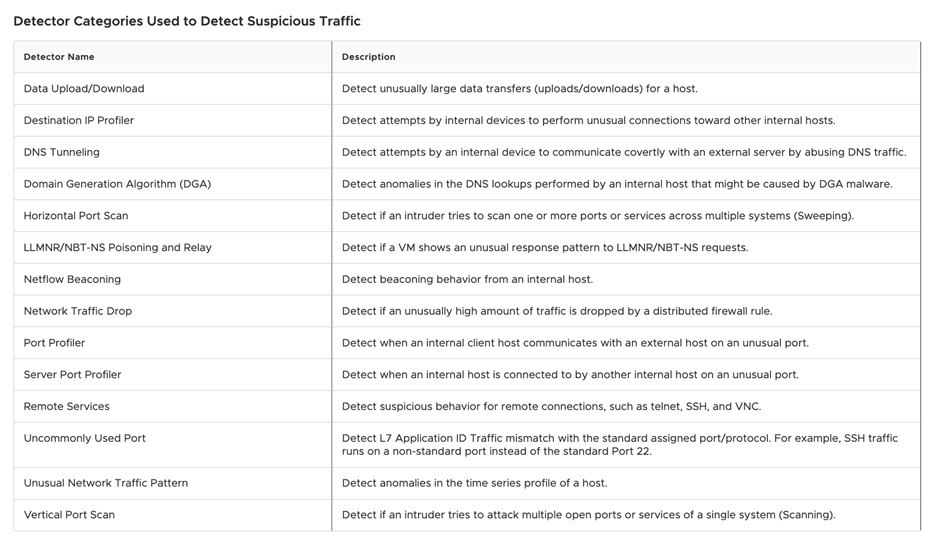Click the Horizontal Port Scan detector name
This screenshot has height=547, width=936.
pos(76,216)
